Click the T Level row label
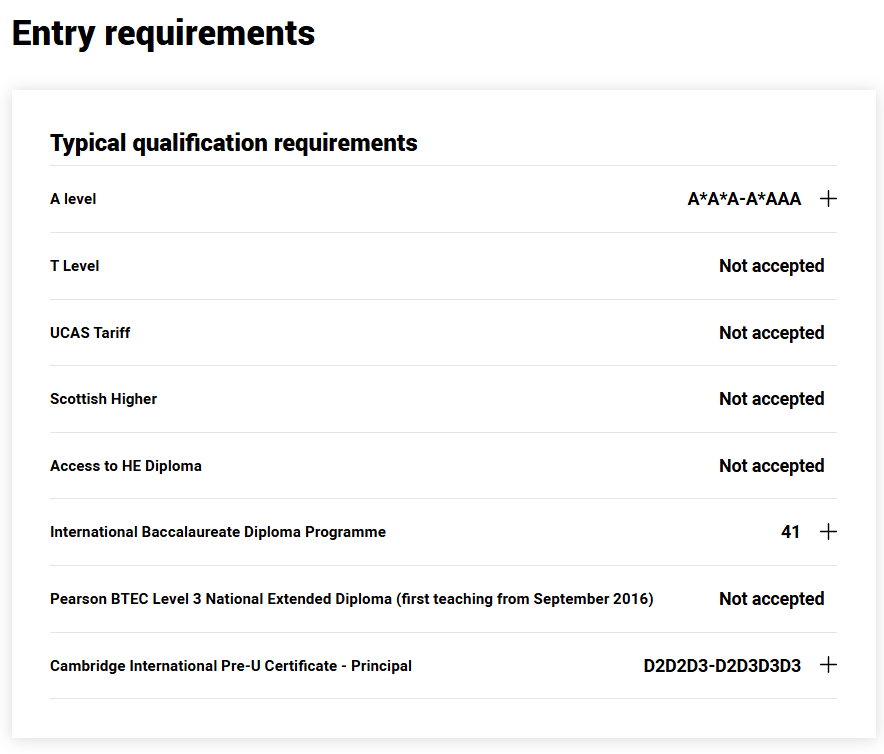 tap(74, 266)
